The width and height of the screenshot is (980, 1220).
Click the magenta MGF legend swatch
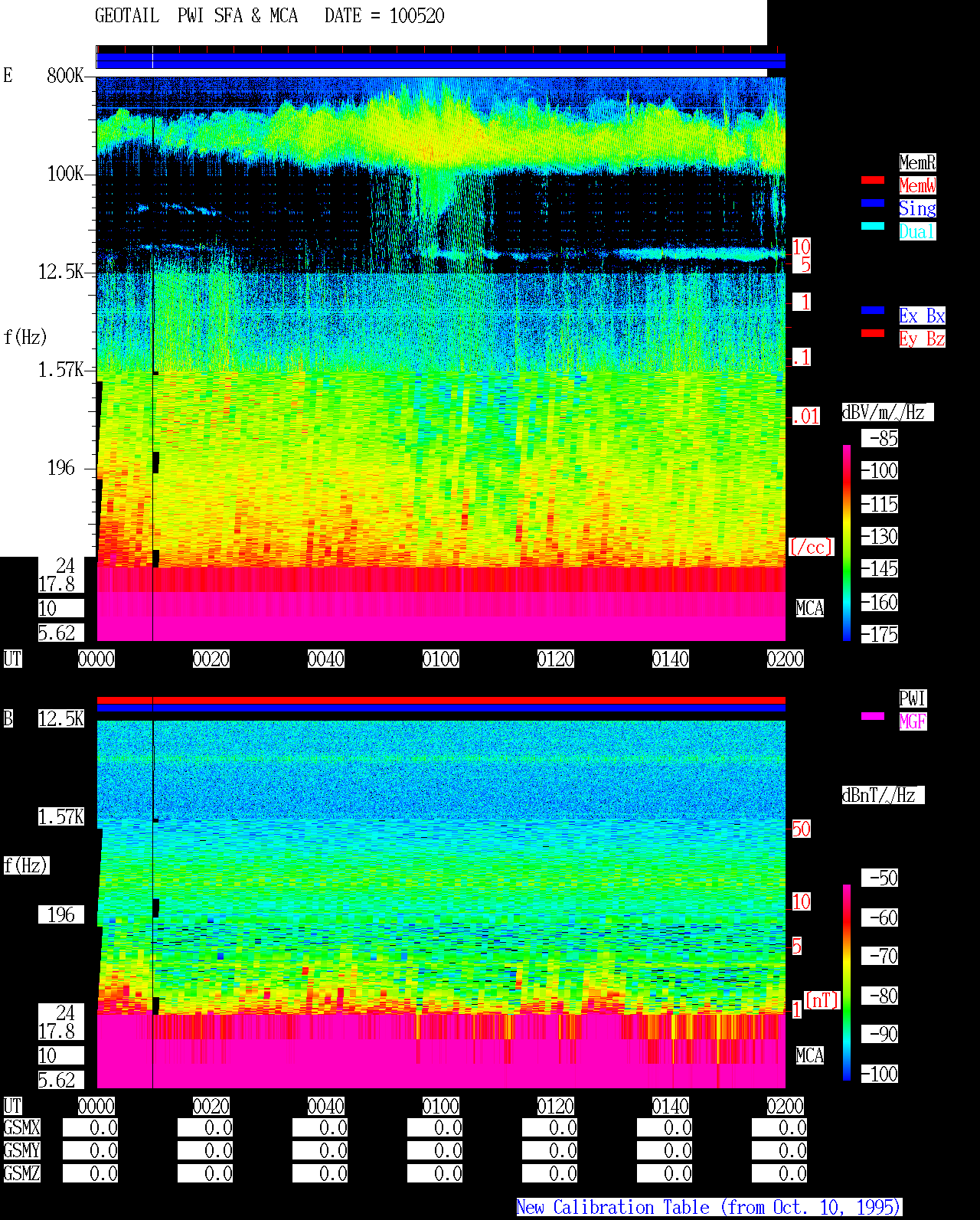(x=873, y=716)
